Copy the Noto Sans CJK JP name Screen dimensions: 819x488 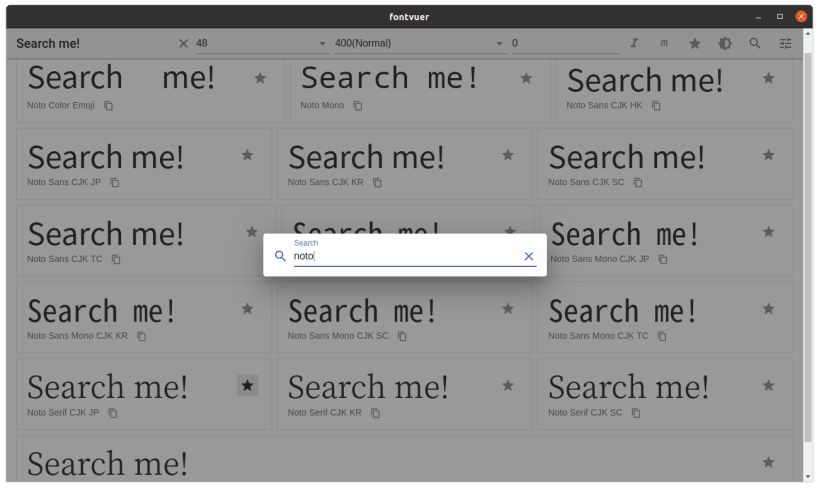click(x=114, y=182)
